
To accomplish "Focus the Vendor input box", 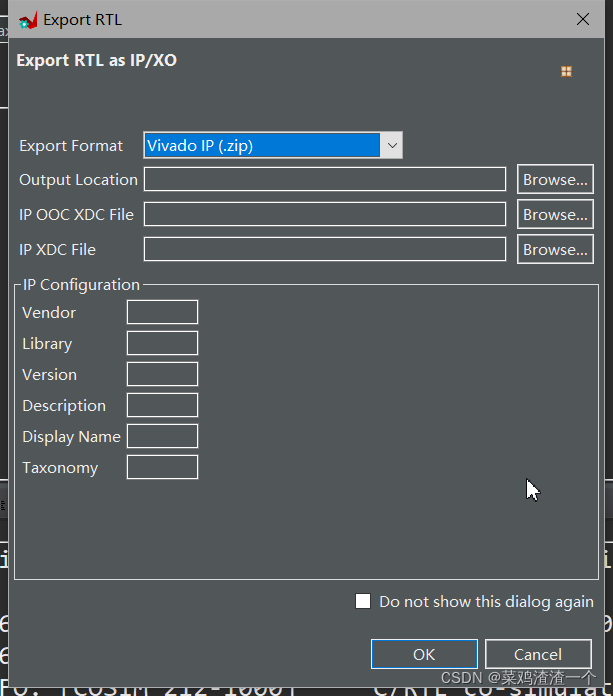I will click(162, 312).
